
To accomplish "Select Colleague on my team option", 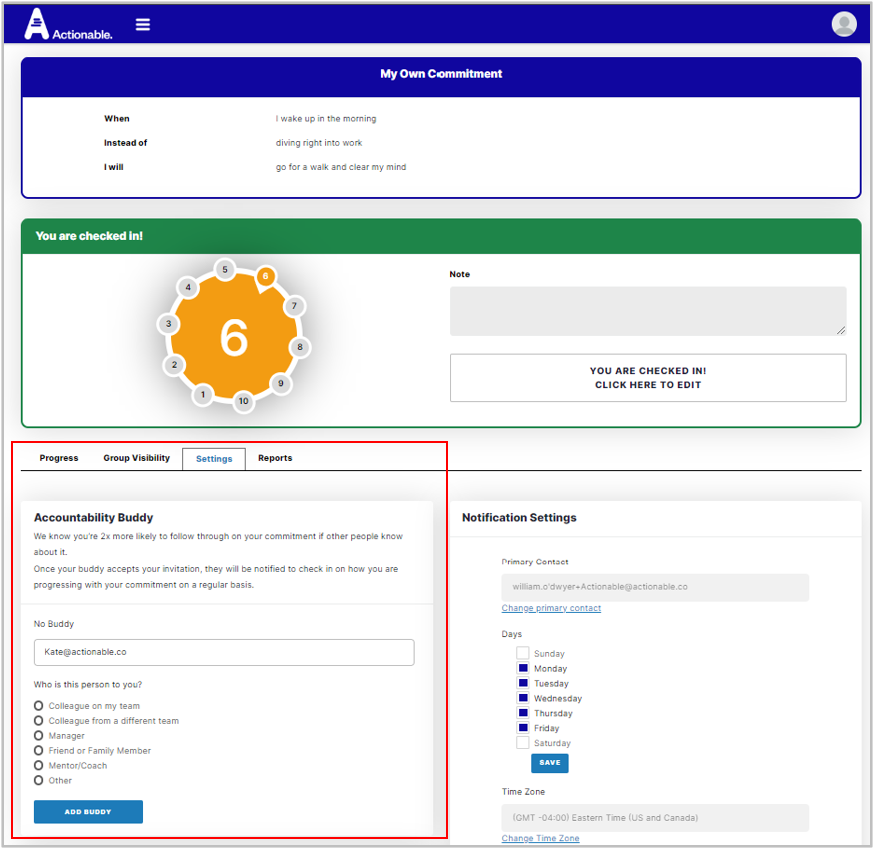I will click(39, 706).
